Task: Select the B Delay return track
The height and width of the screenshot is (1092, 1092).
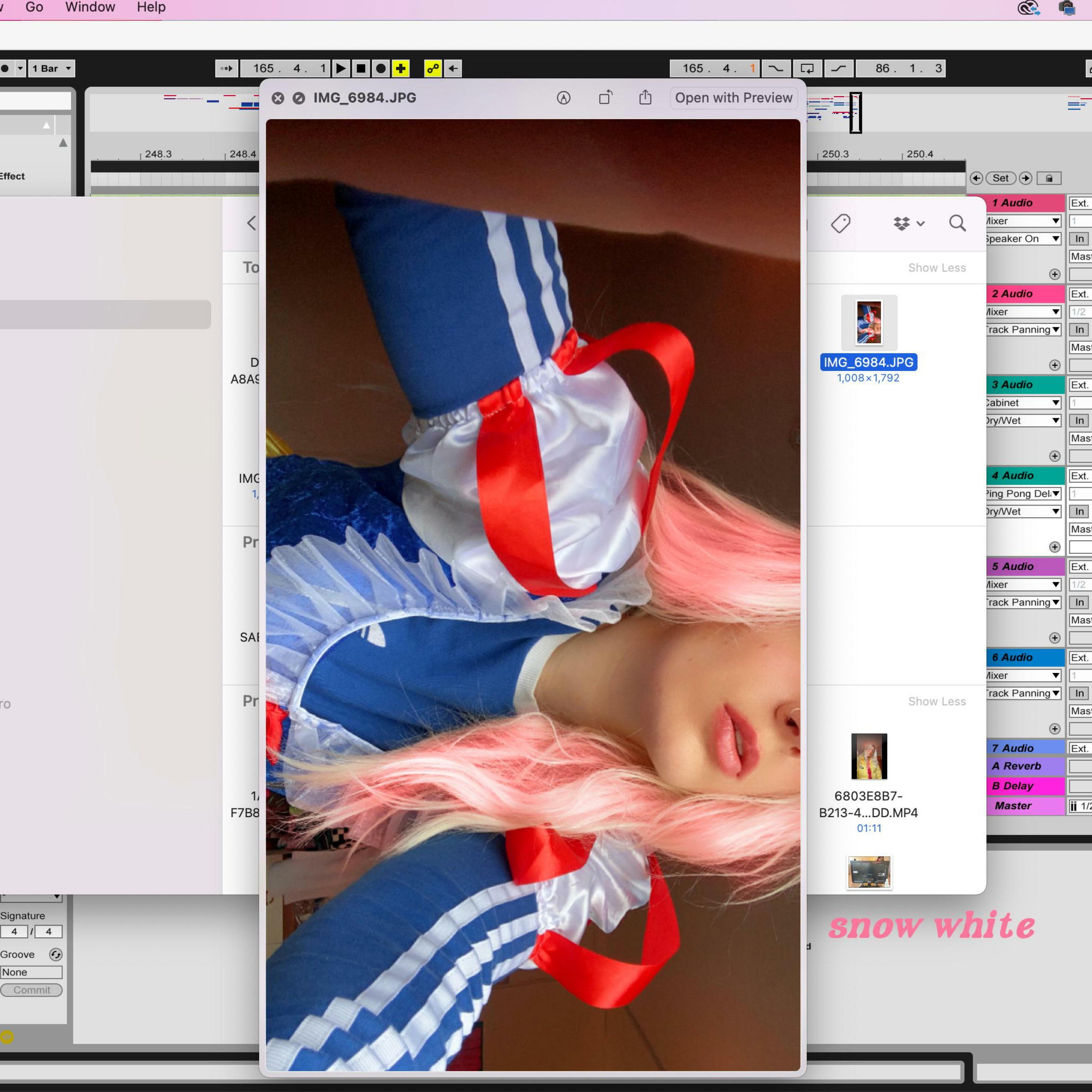Action: (x=1025, y=786)
